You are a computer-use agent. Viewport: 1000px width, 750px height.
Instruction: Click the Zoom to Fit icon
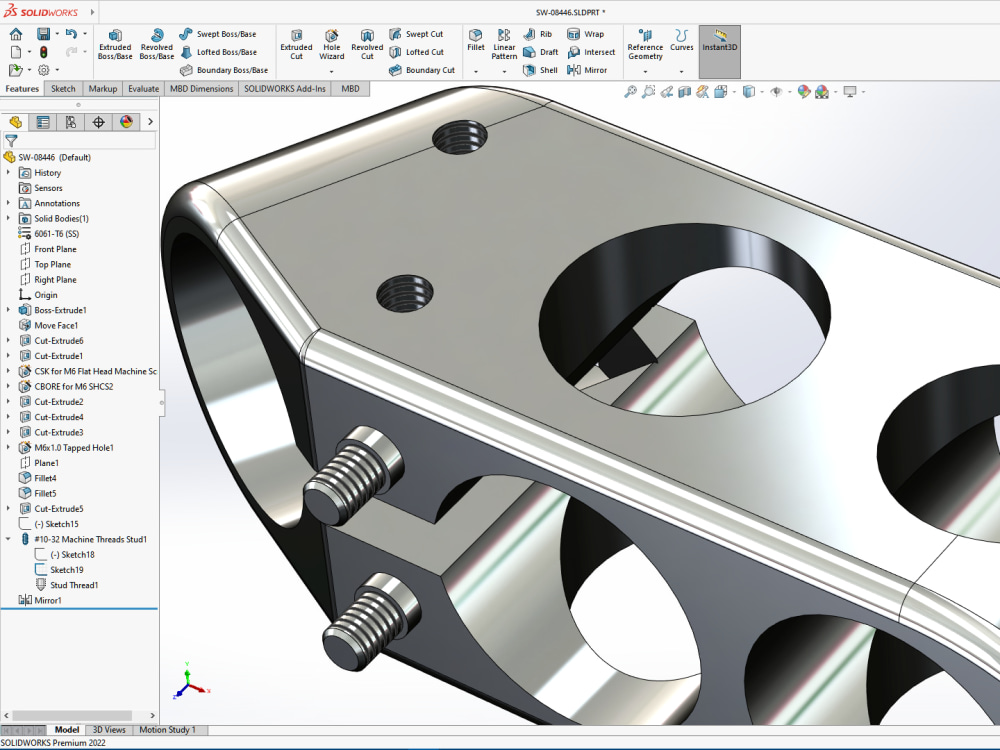point(630,91)
